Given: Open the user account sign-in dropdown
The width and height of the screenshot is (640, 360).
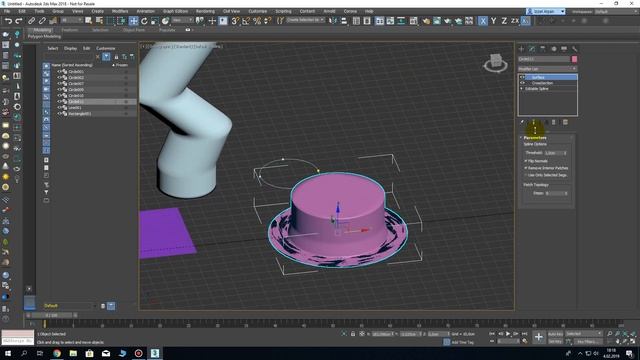Looking at the screenshot, I should [x=545, y=11].
